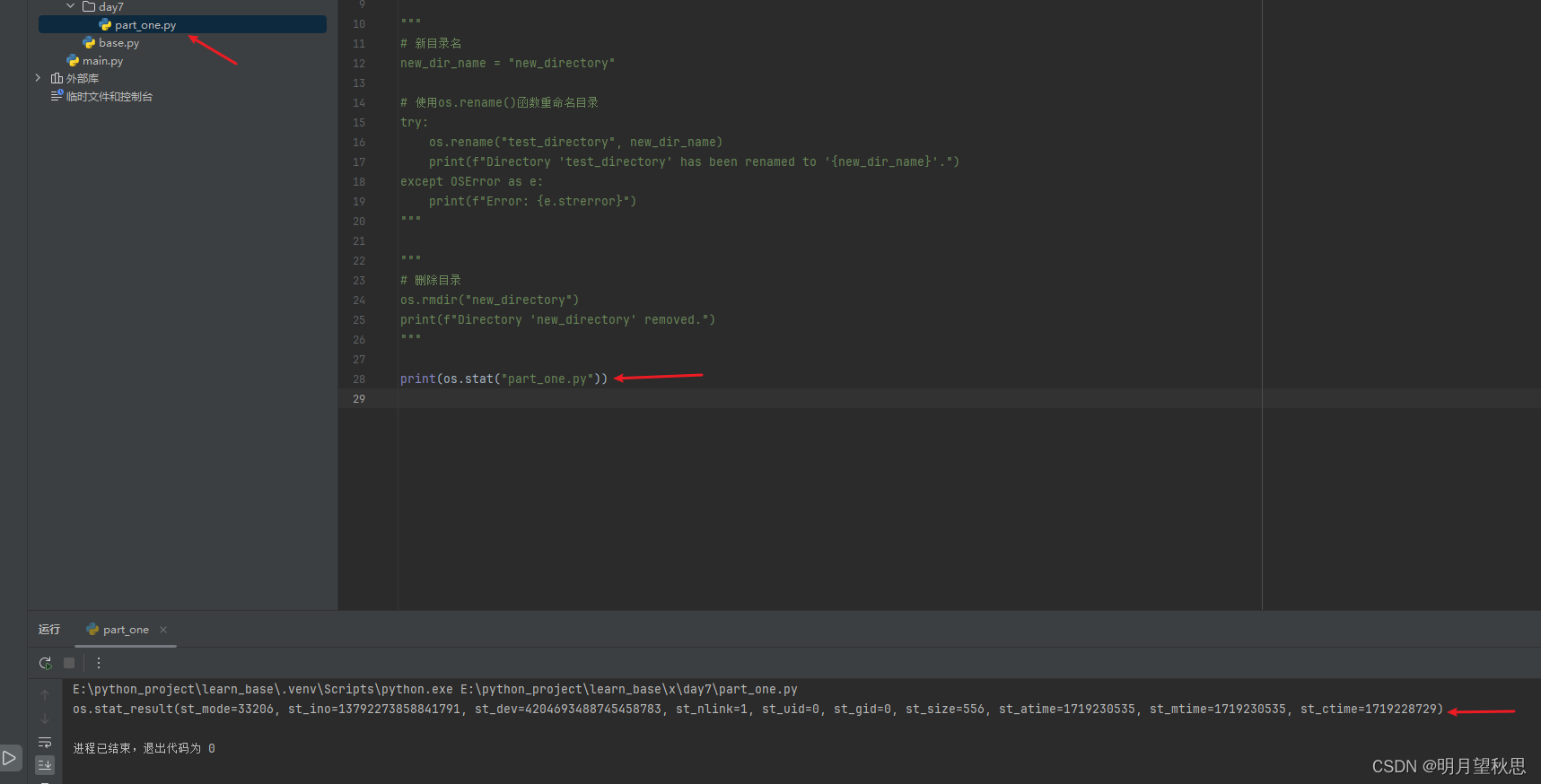Click the '# 新目录名' comment line
This screenshot has height=784, width=1541.
pos(431,43)
